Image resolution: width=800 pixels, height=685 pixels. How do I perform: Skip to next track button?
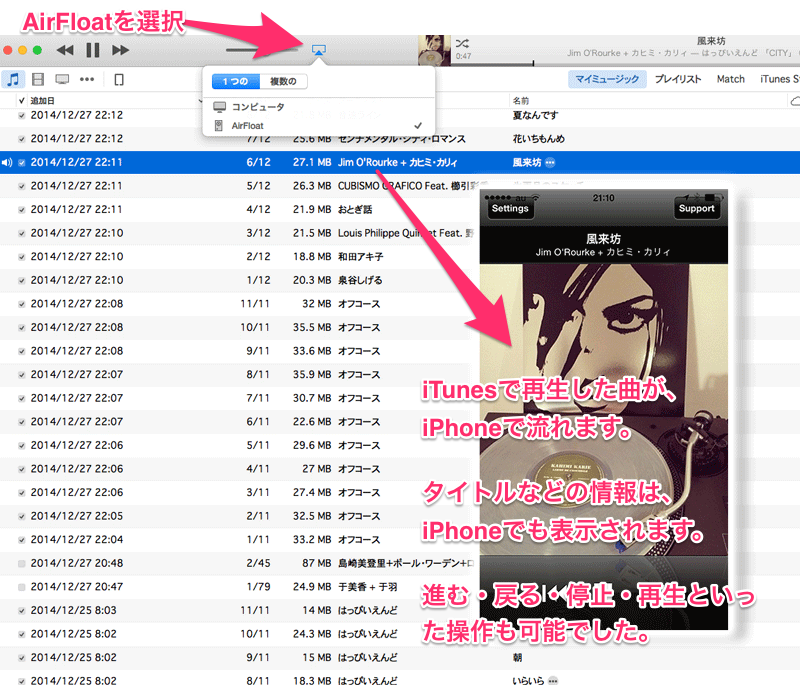click(120, 50)
